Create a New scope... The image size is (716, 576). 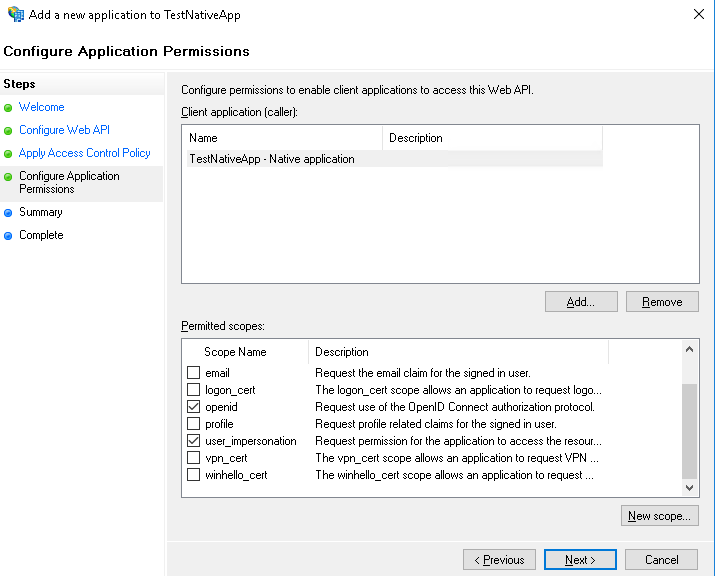659,516
